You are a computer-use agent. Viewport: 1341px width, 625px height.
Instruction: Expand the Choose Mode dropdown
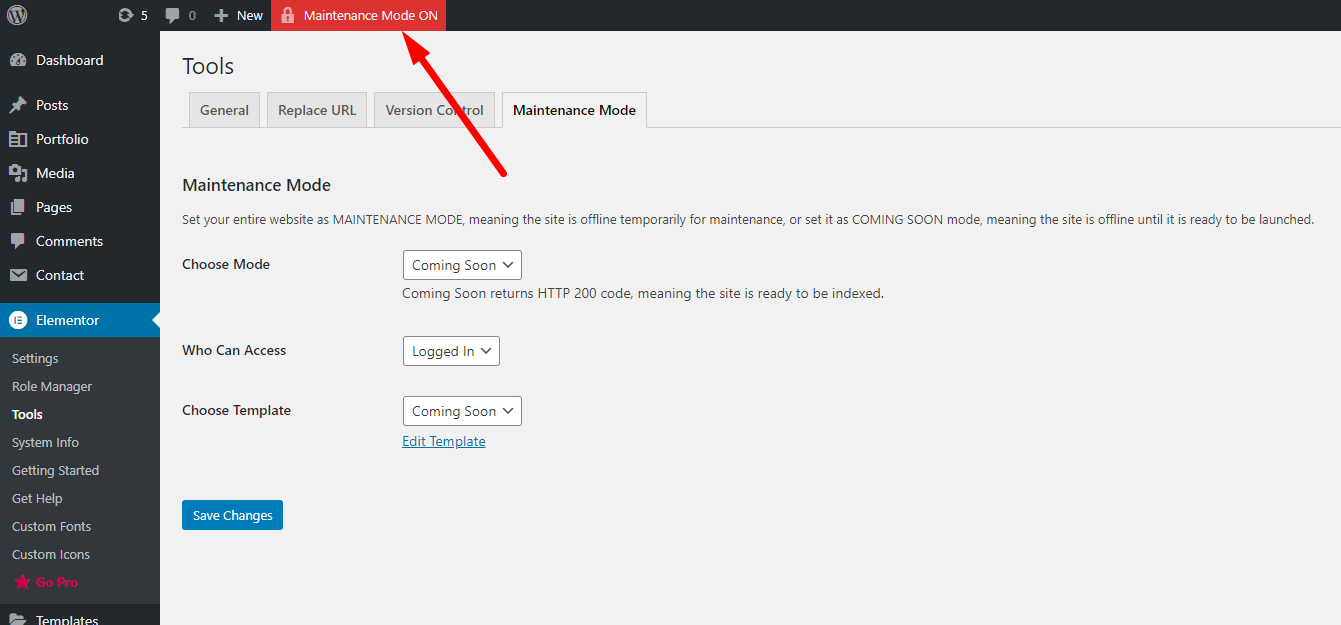point(462,265)
